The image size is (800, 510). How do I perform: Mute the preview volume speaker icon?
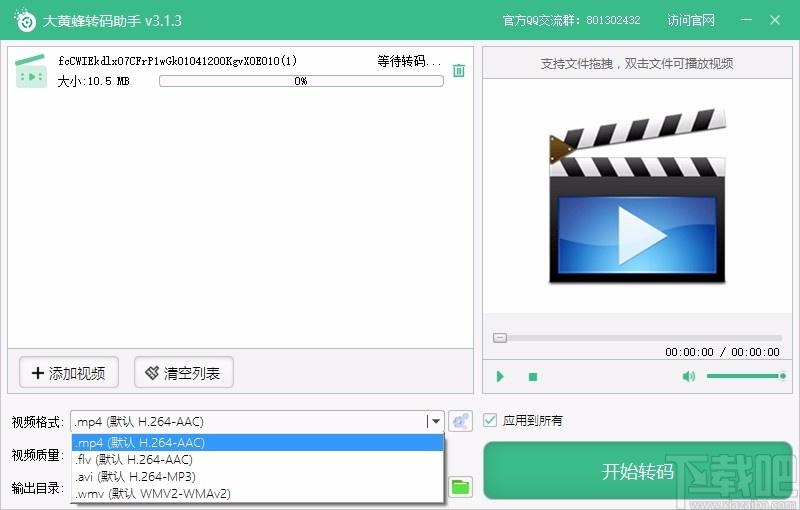click(x=688, y=376)
